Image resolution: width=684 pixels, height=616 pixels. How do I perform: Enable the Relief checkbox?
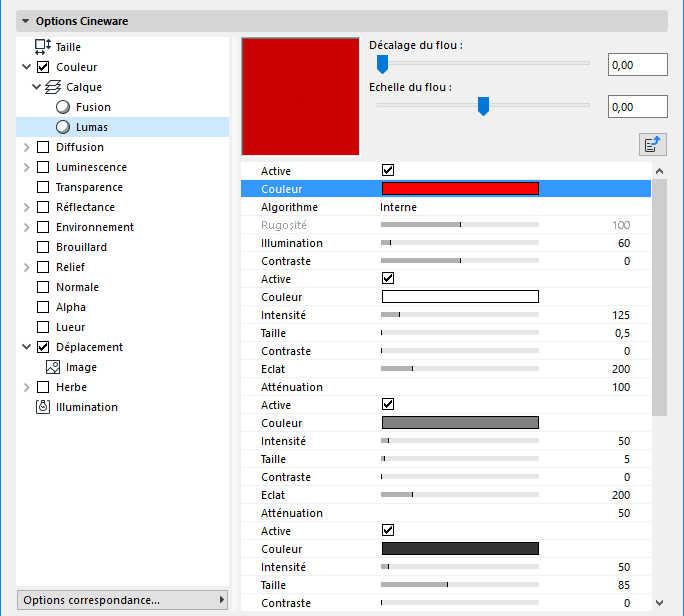pos(43,267)
